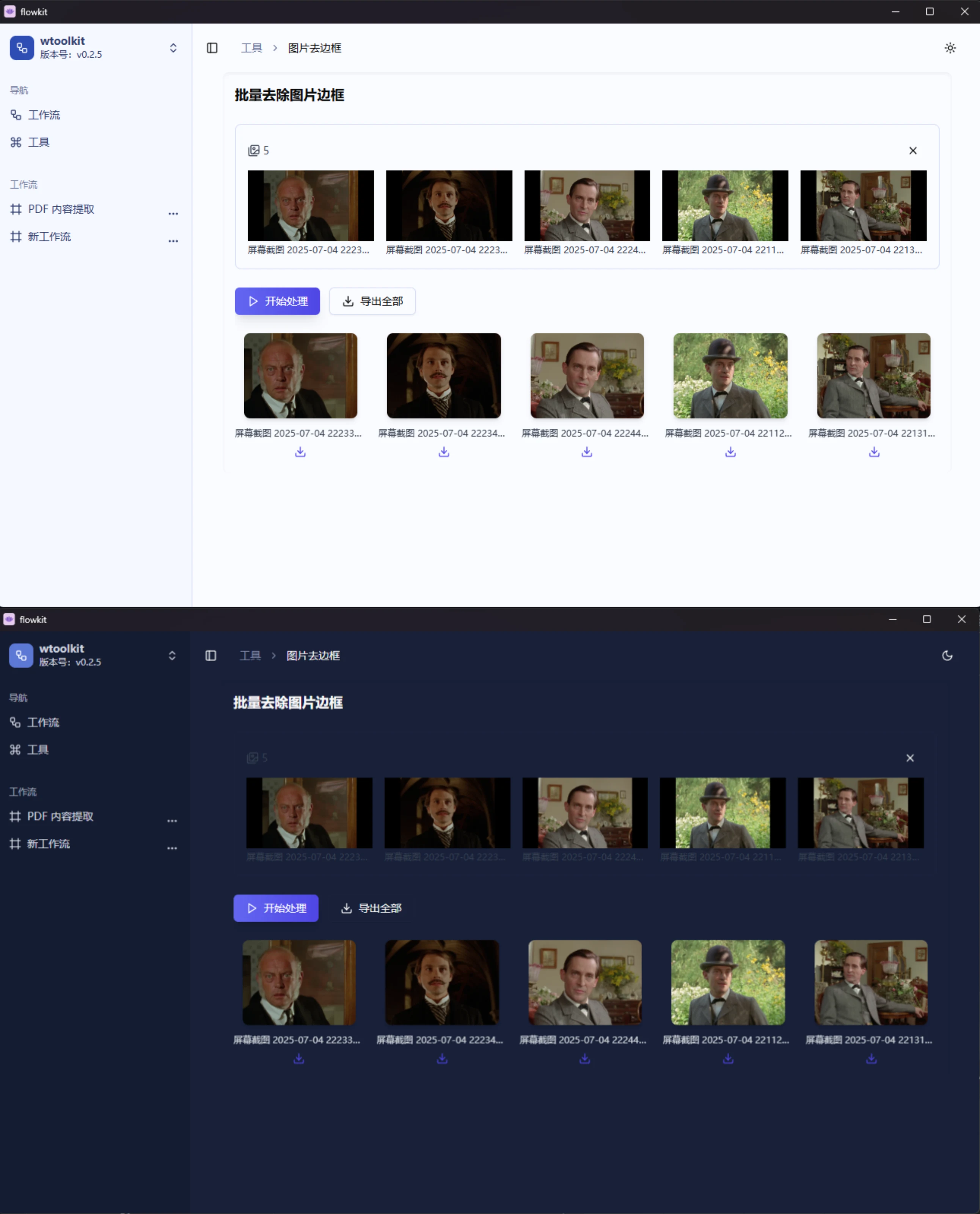Open more options for 新工作流, dark window

[x=172, y=848]
